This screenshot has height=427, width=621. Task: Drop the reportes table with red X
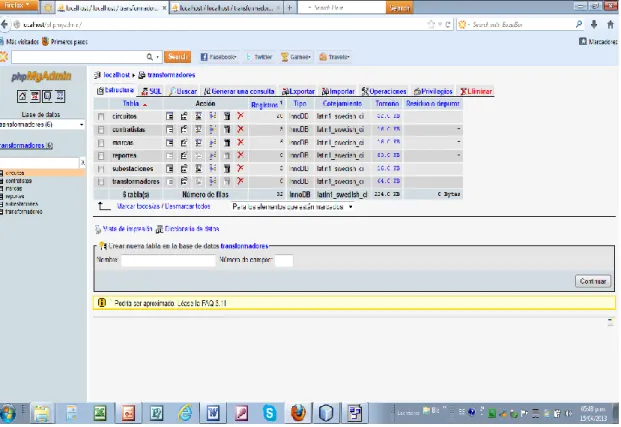(x=240, y=155)
